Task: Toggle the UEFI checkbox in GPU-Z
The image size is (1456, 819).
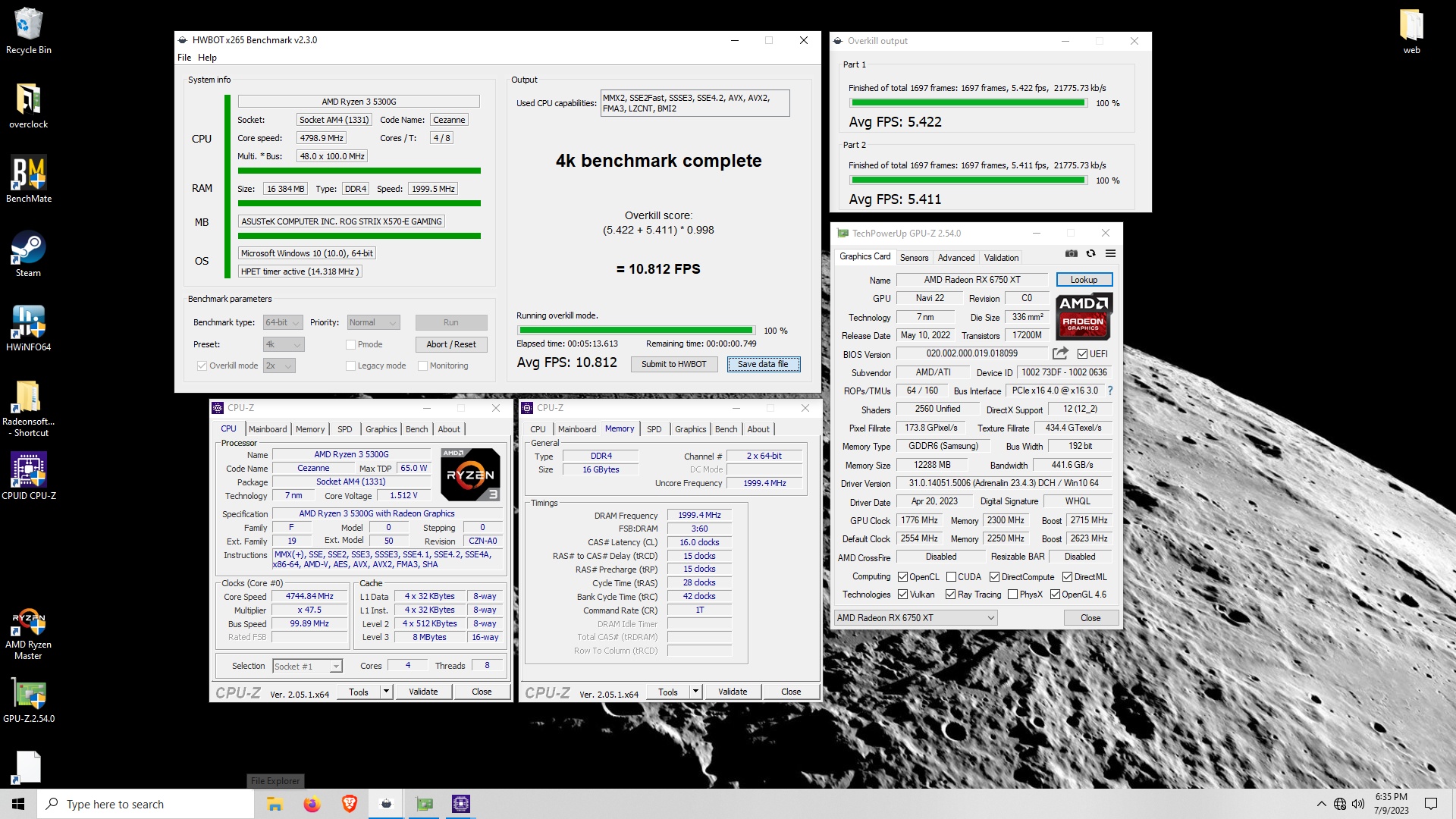Action: point(1082,354)
